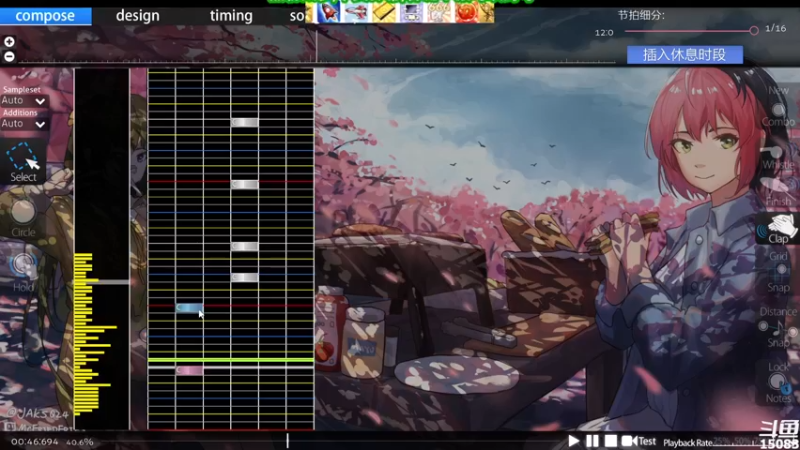Open the Additions dropdown

(24, 124)
